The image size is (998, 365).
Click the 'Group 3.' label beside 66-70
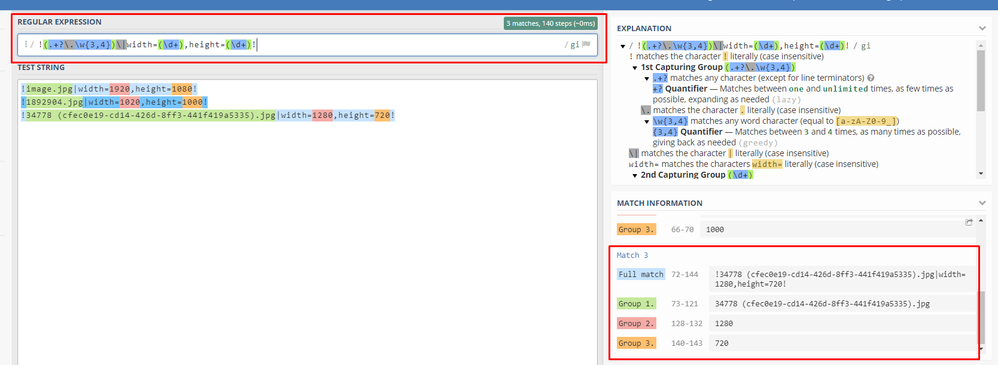coord(636,229)
